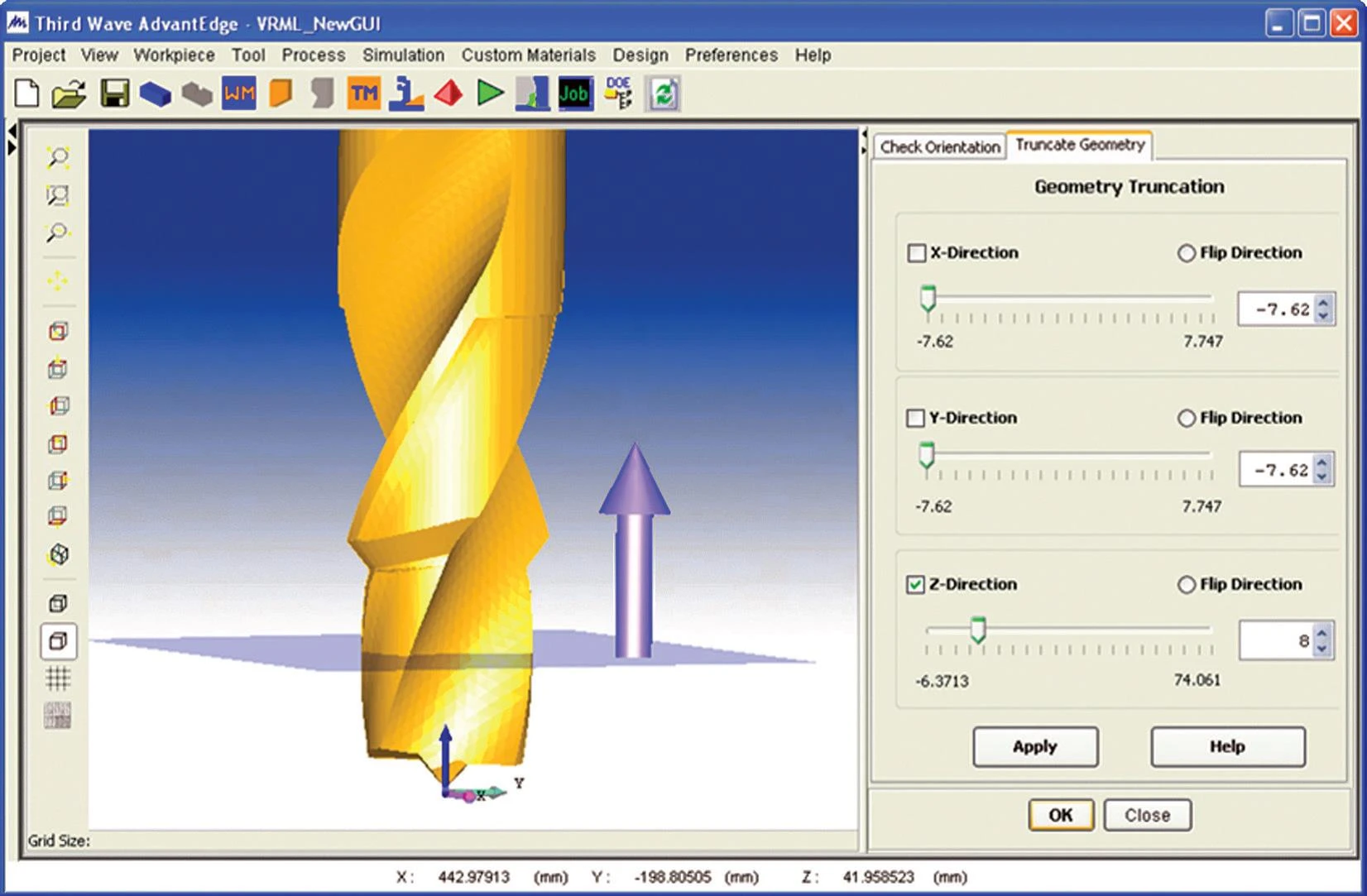Increase Y-Direction value with up arrow
The height and width of the screenshot is (896, 1367).
(1321, 462)
